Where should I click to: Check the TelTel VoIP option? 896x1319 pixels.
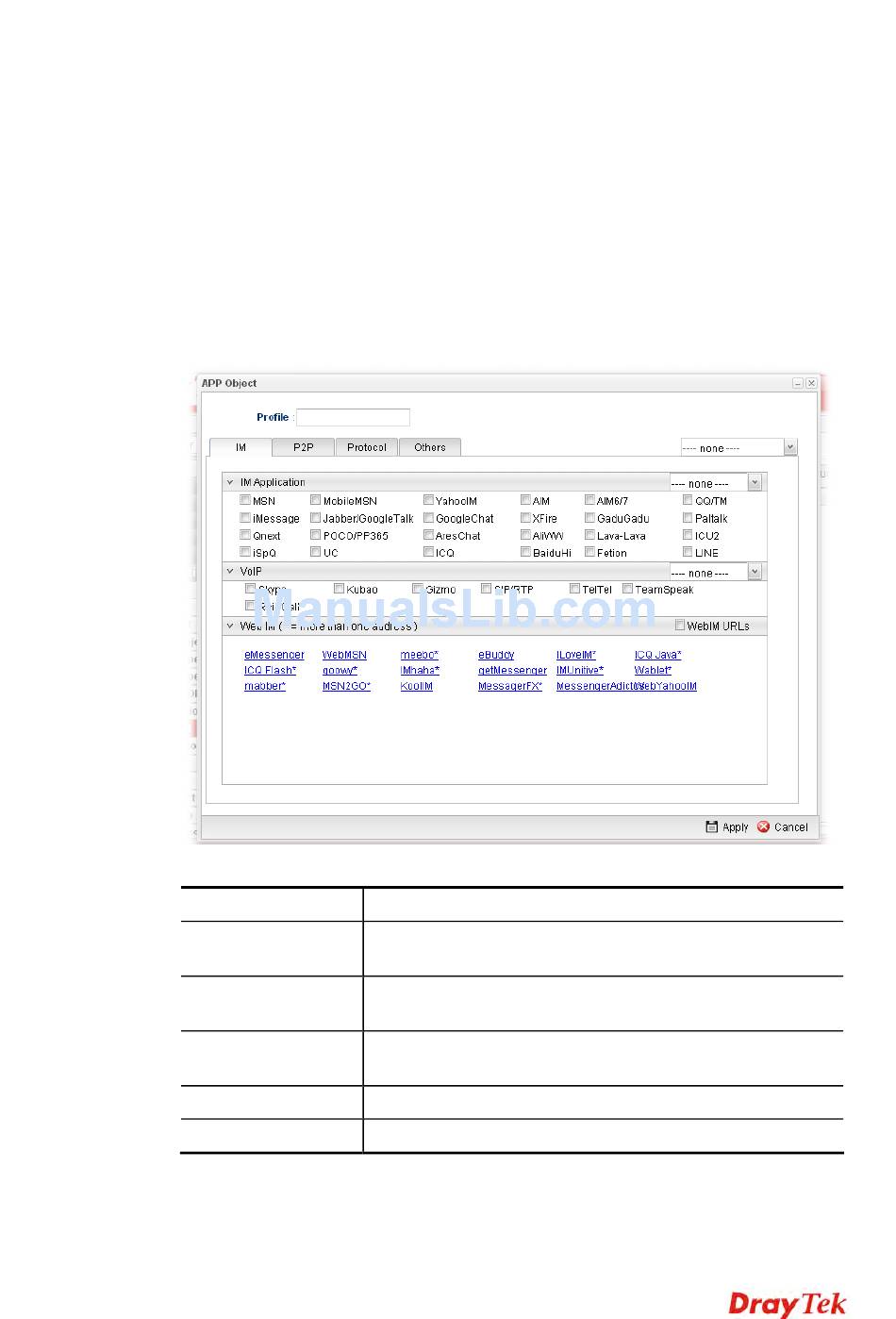pos(574,589)
